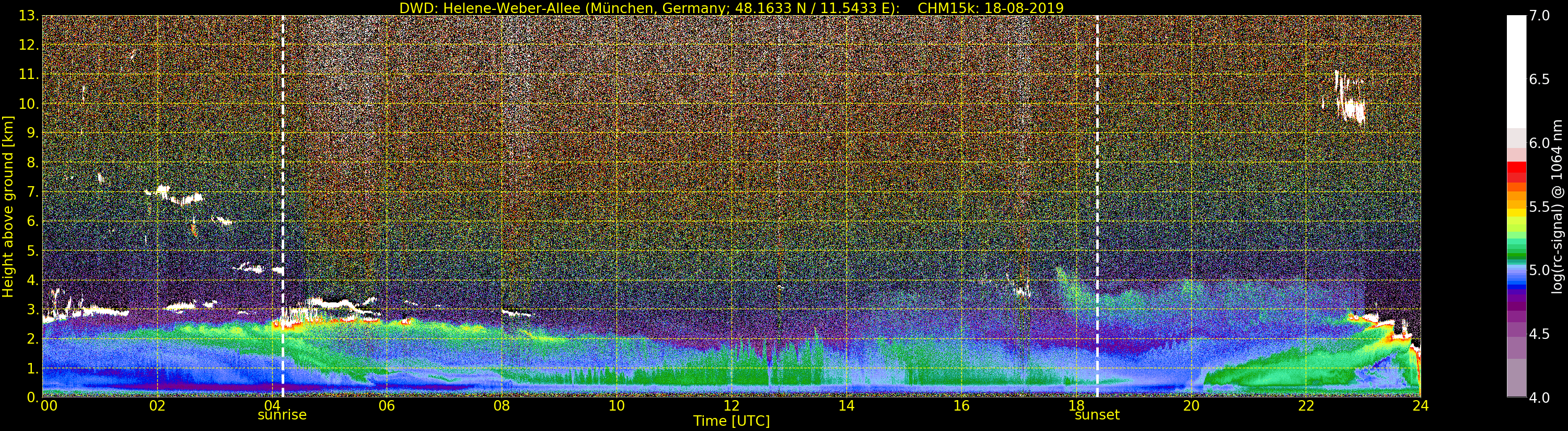Click height axis tick '12.'
The image size is (1568, 431).
29,45
